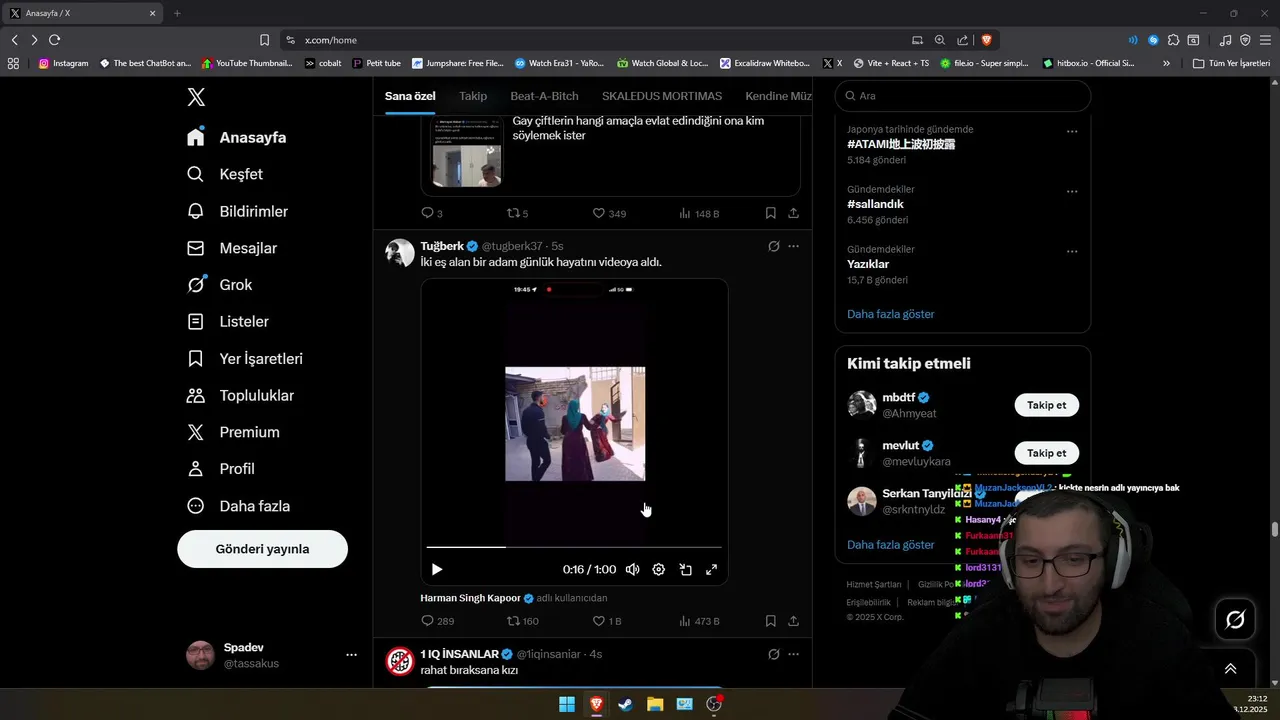Toggle the video loop/rotate icon
This screenshot has height=720, width=1280.
[686, 569]
